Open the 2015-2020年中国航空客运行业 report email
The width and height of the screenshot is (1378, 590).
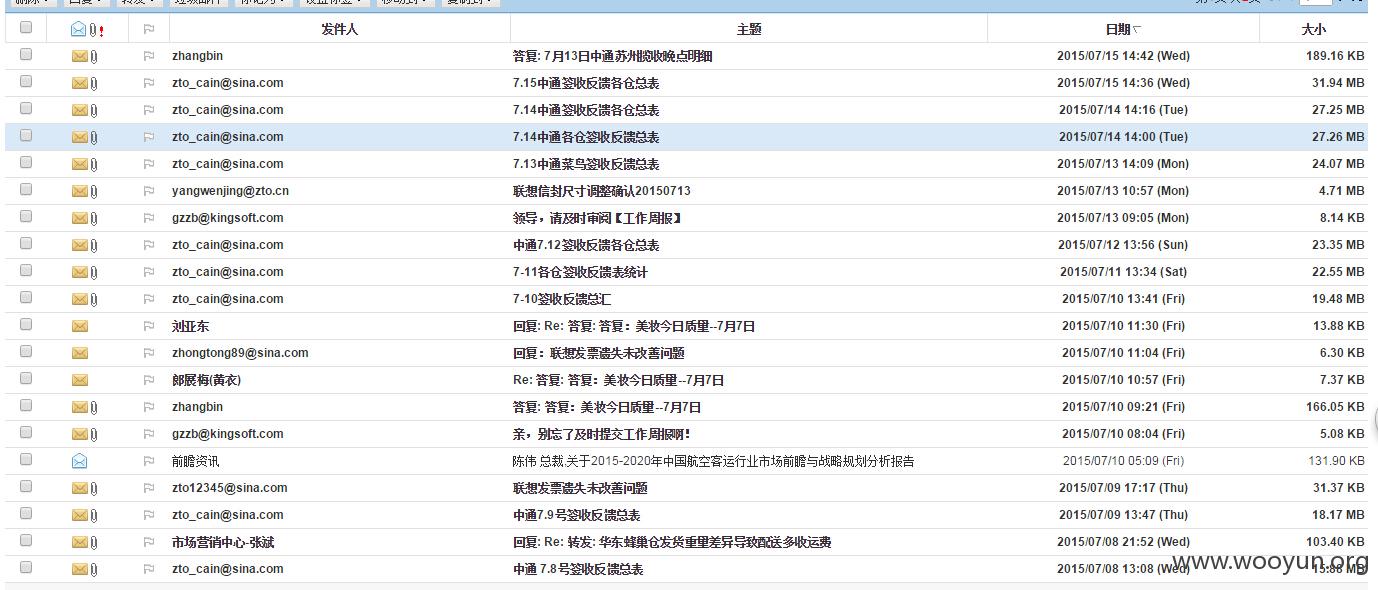(x=713, y=461)
